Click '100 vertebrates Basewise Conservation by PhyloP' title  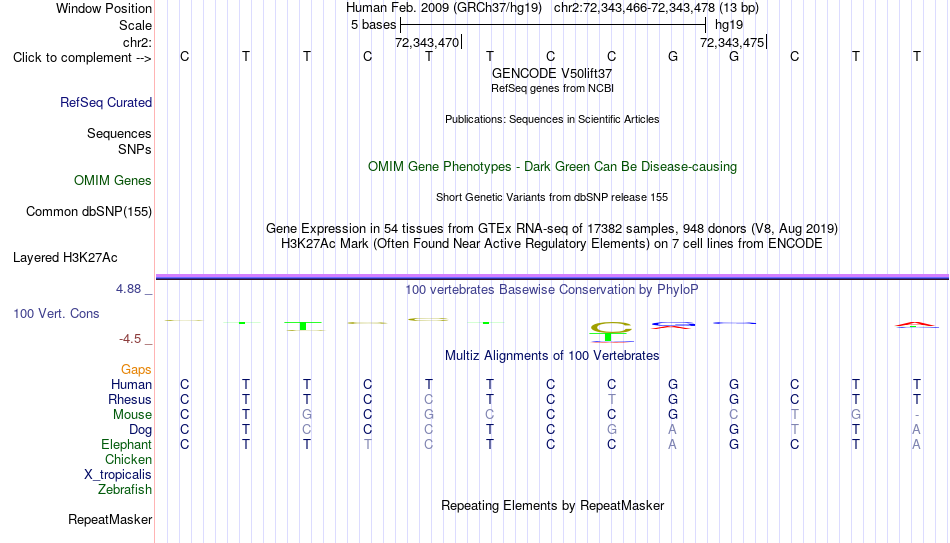tap(552, 290)
